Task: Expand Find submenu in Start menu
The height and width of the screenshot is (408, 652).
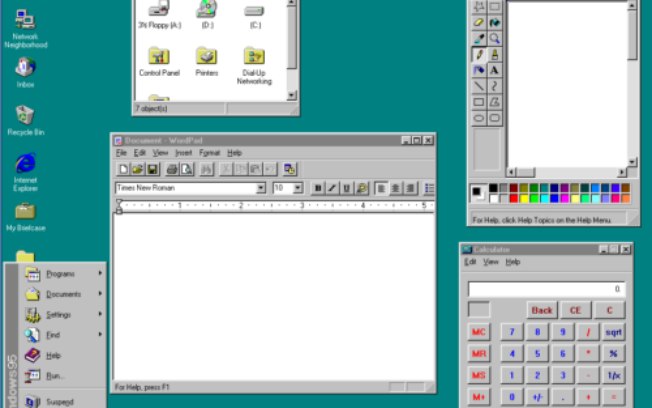Action: pos(62,335)
